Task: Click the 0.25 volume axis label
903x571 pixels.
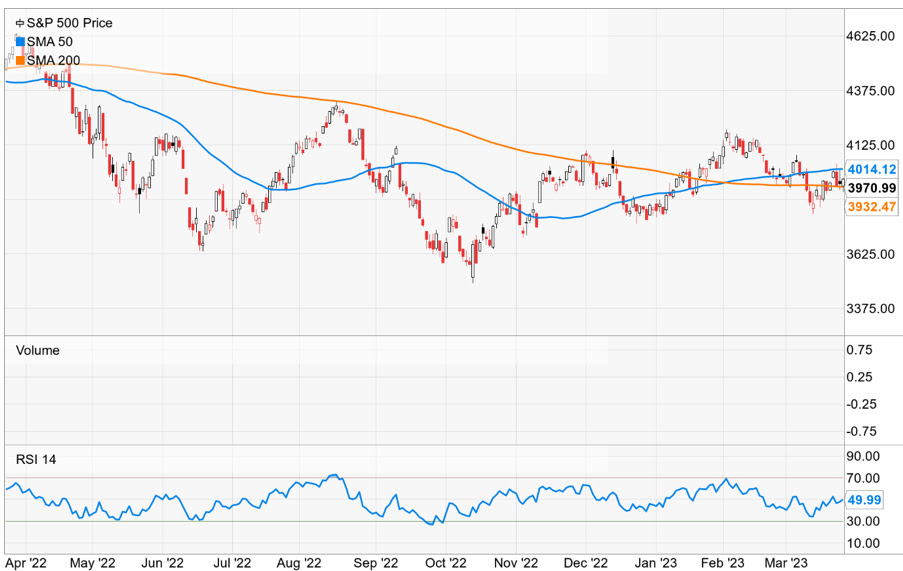Action: coord(859,377)
